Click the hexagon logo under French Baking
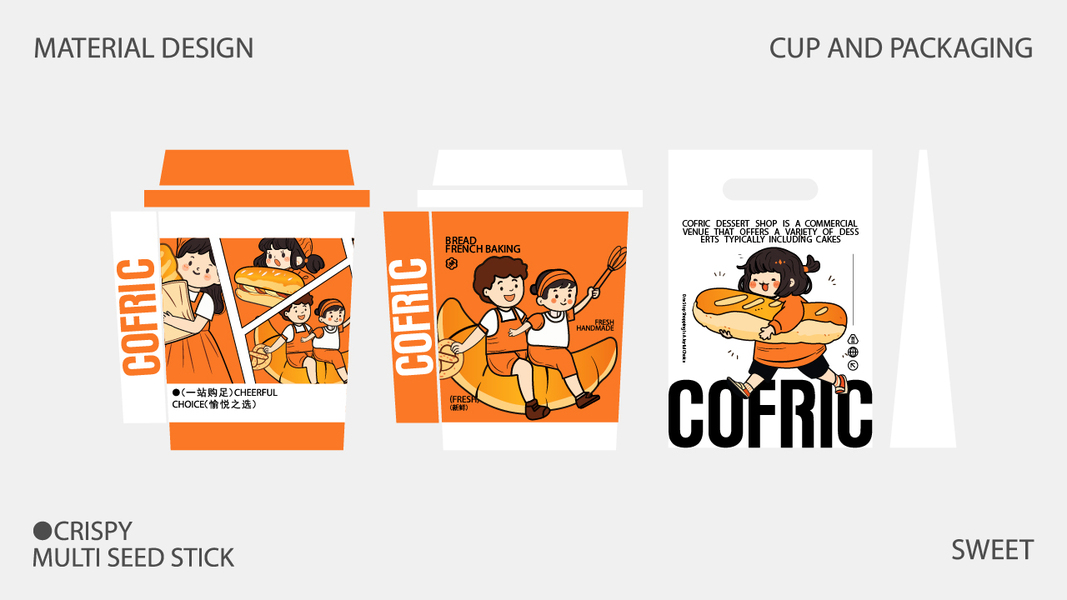Image resolution: width=1067 pixels, height=600 pixels. click(x=450, y=263)
